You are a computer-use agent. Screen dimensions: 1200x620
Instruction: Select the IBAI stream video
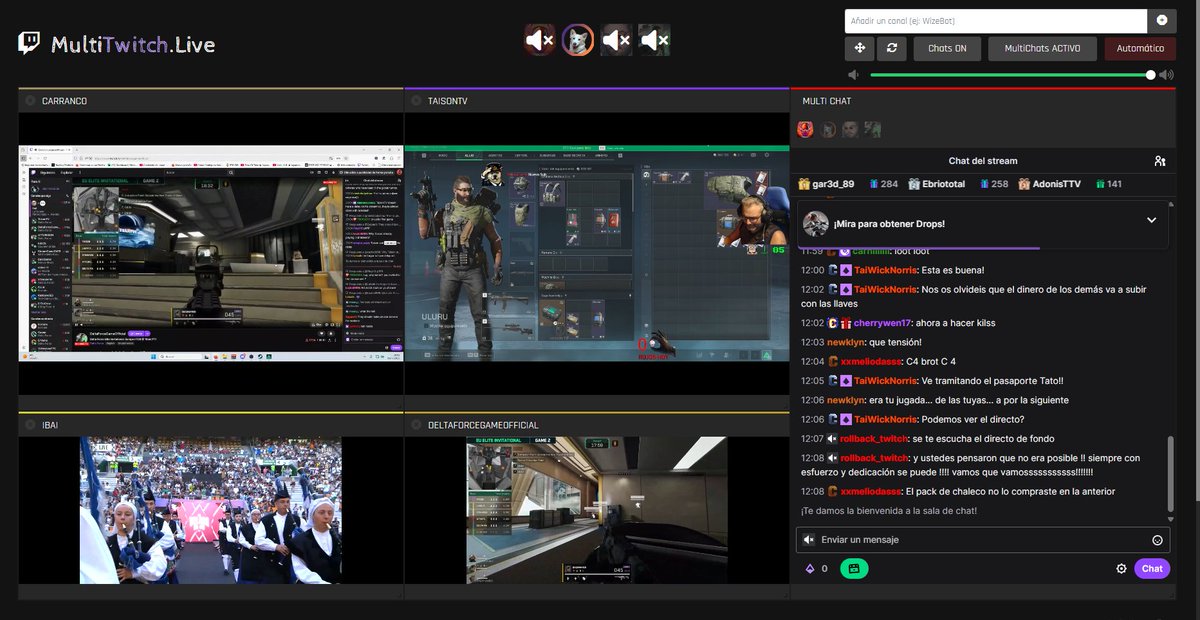click(210, 510)
